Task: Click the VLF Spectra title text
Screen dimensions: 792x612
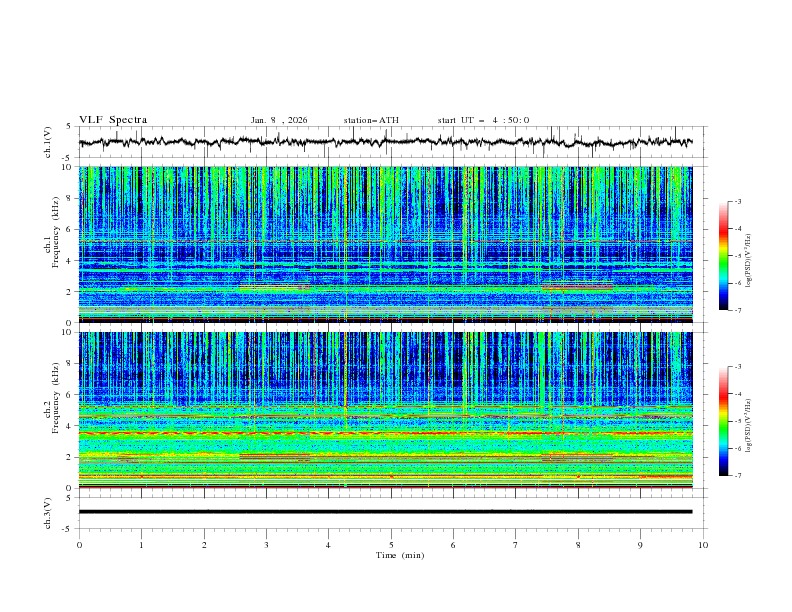Action: coord(113,119)
